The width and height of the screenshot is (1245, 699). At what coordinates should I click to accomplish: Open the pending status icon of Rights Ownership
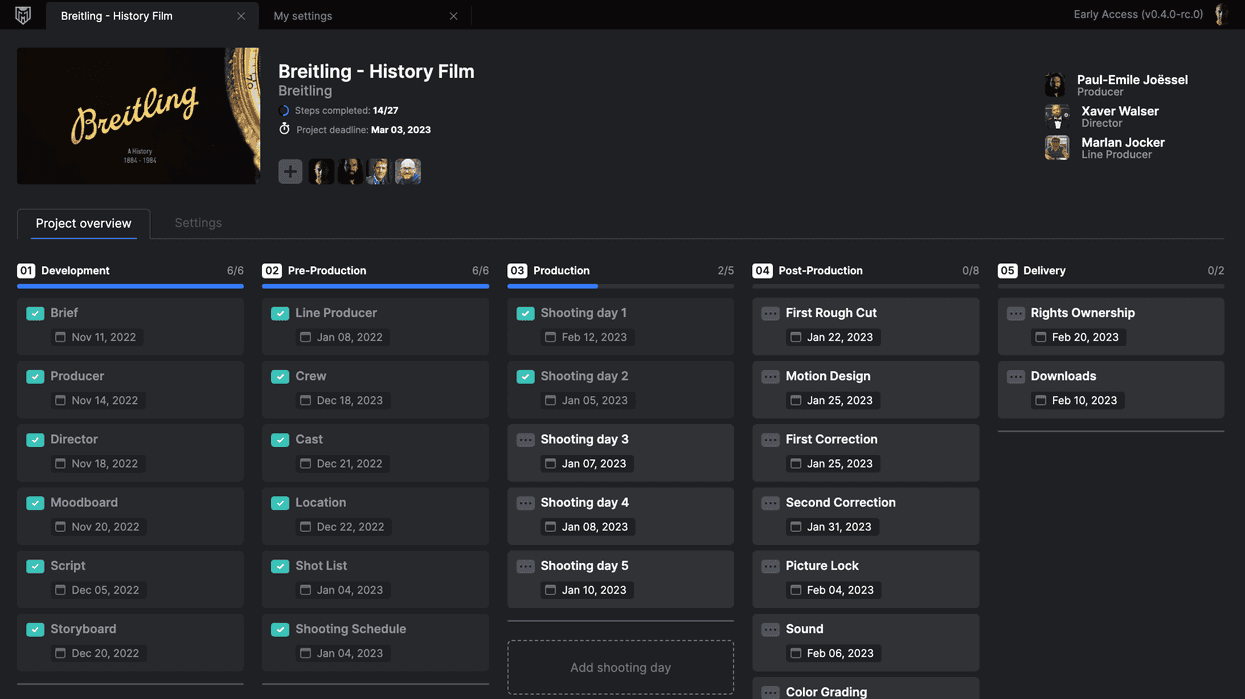[1015, 313]
